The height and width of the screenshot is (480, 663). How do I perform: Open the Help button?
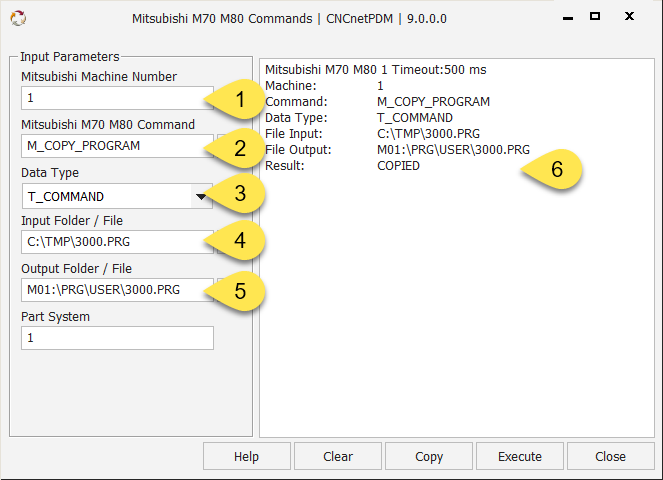247,456
